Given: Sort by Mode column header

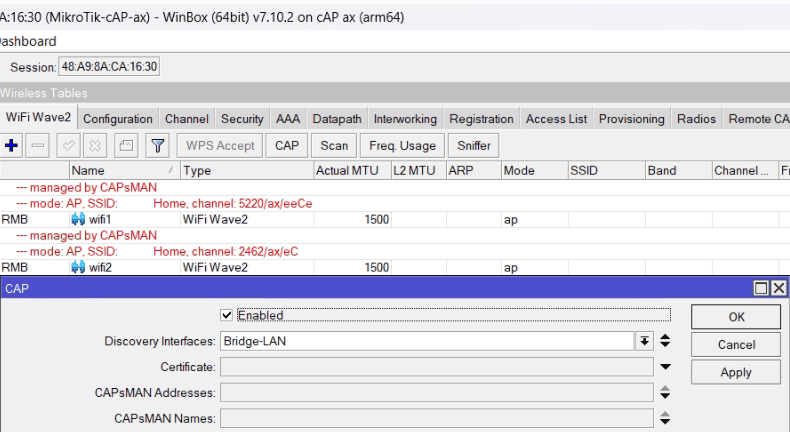Looking at the screenshot, I should (535, 170).
